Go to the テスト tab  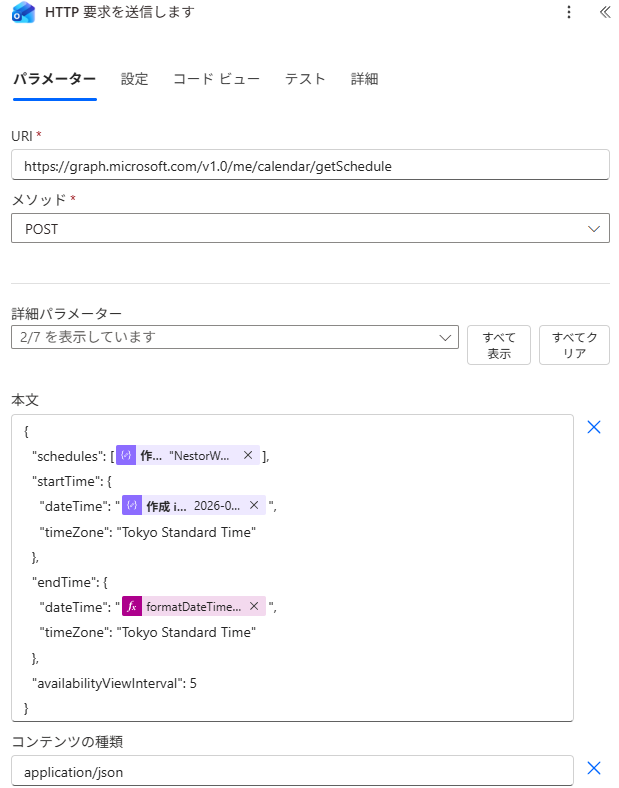[x=305, y=79]
